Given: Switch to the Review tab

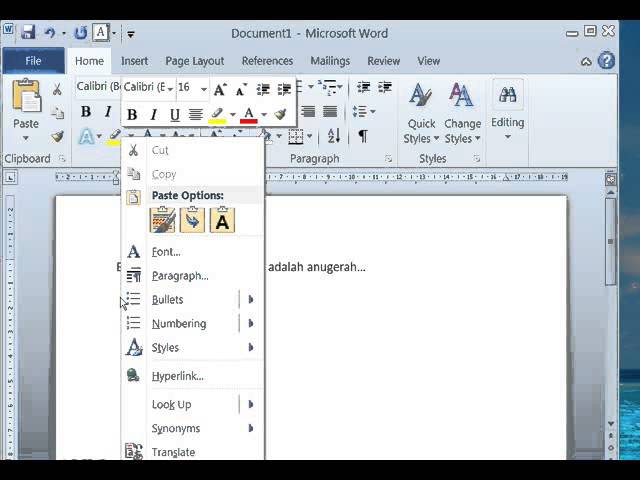Looking at the screenshot, I should (383, 61).
